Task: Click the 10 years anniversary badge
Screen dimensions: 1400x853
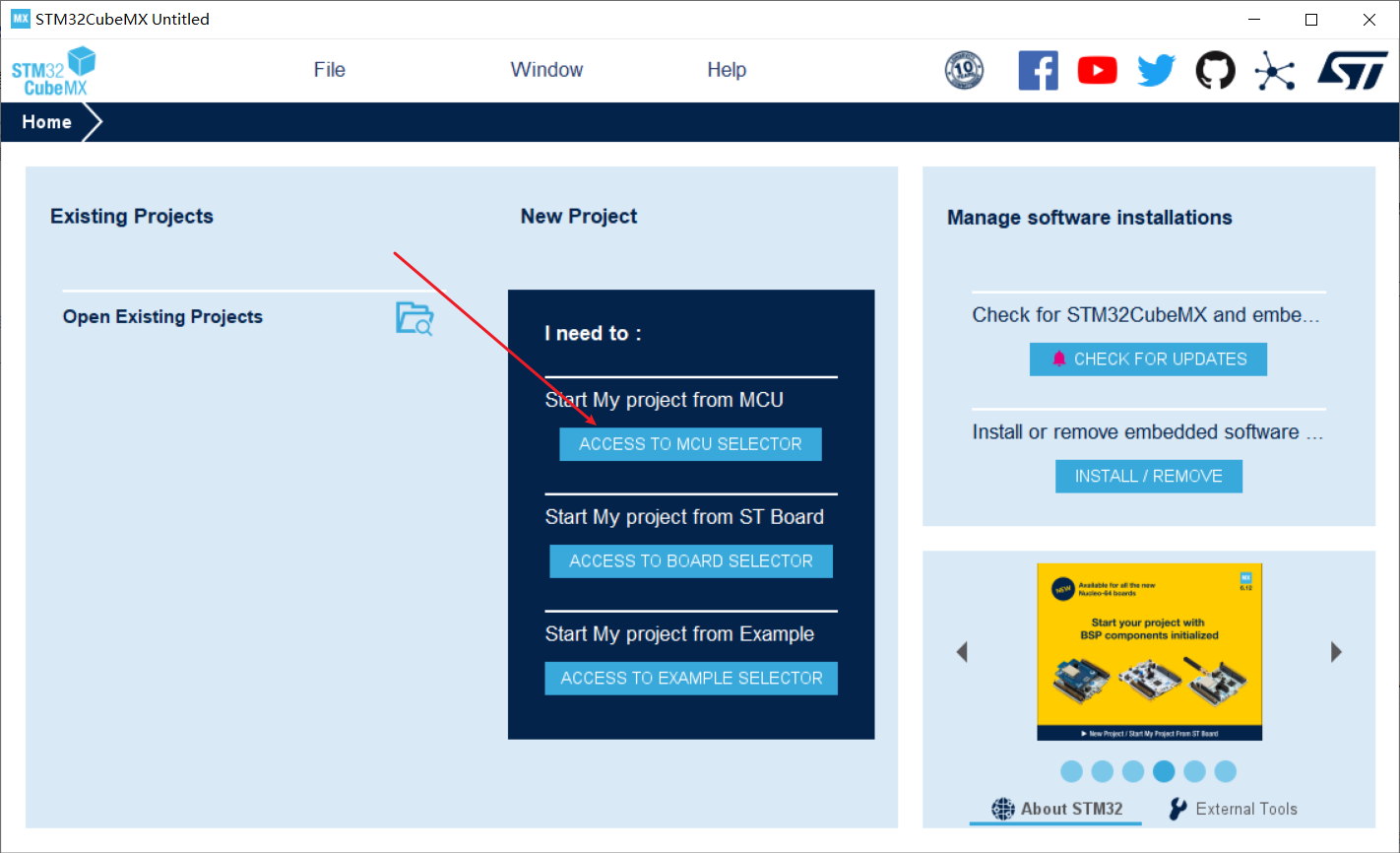Action: tap(964, 71)
